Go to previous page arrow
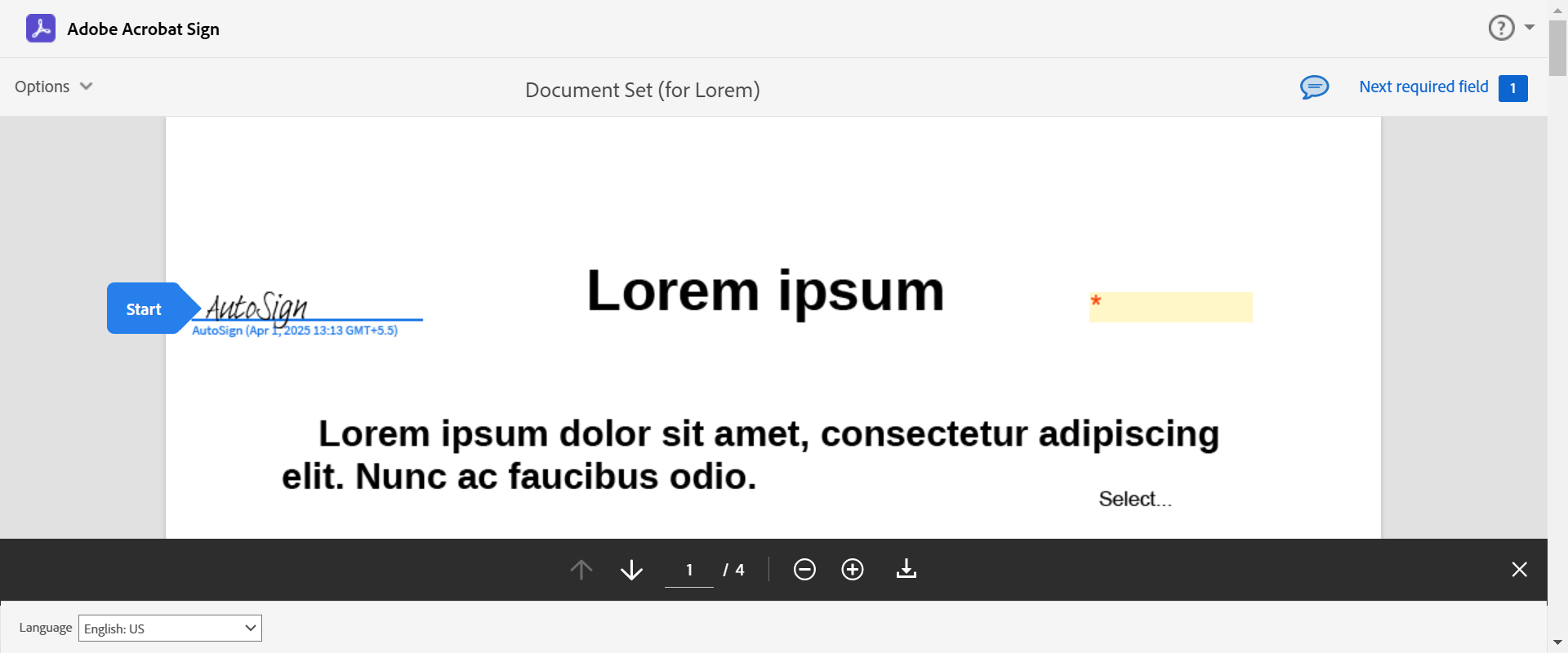This screenshot has width=1568, height=653. point(581,569)
